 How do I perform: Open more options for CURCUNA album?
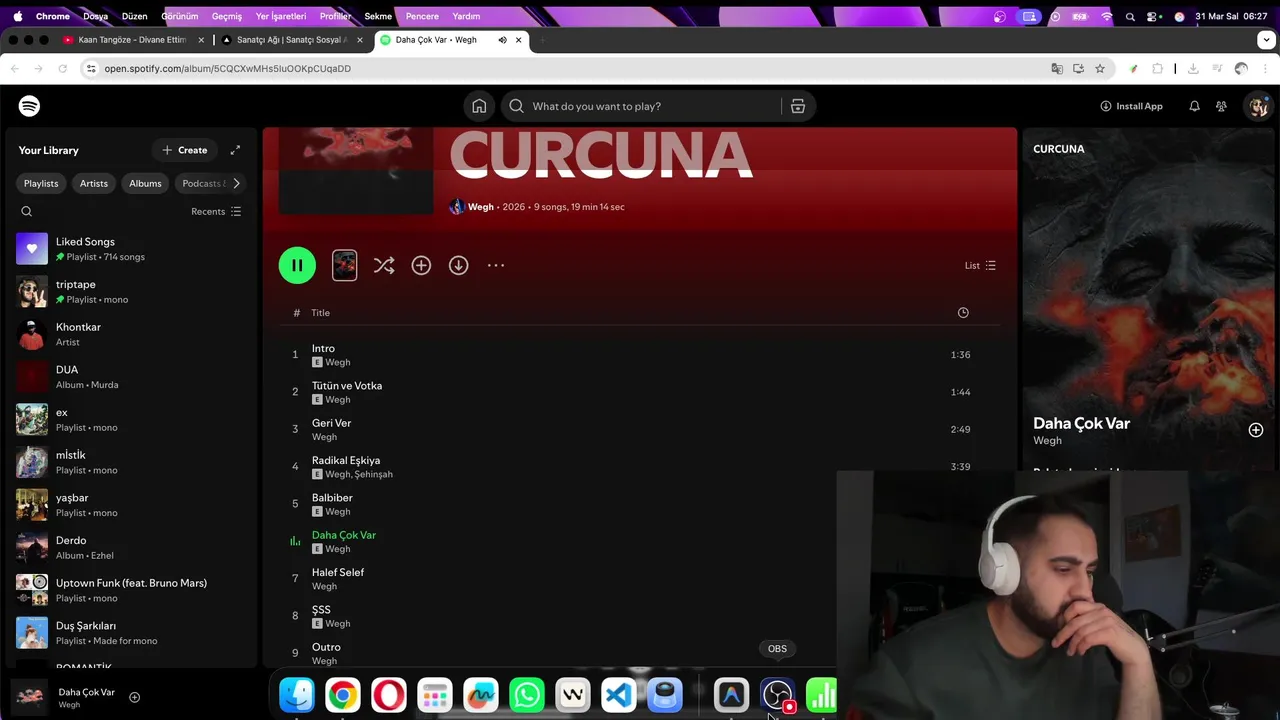pos(496,265)
